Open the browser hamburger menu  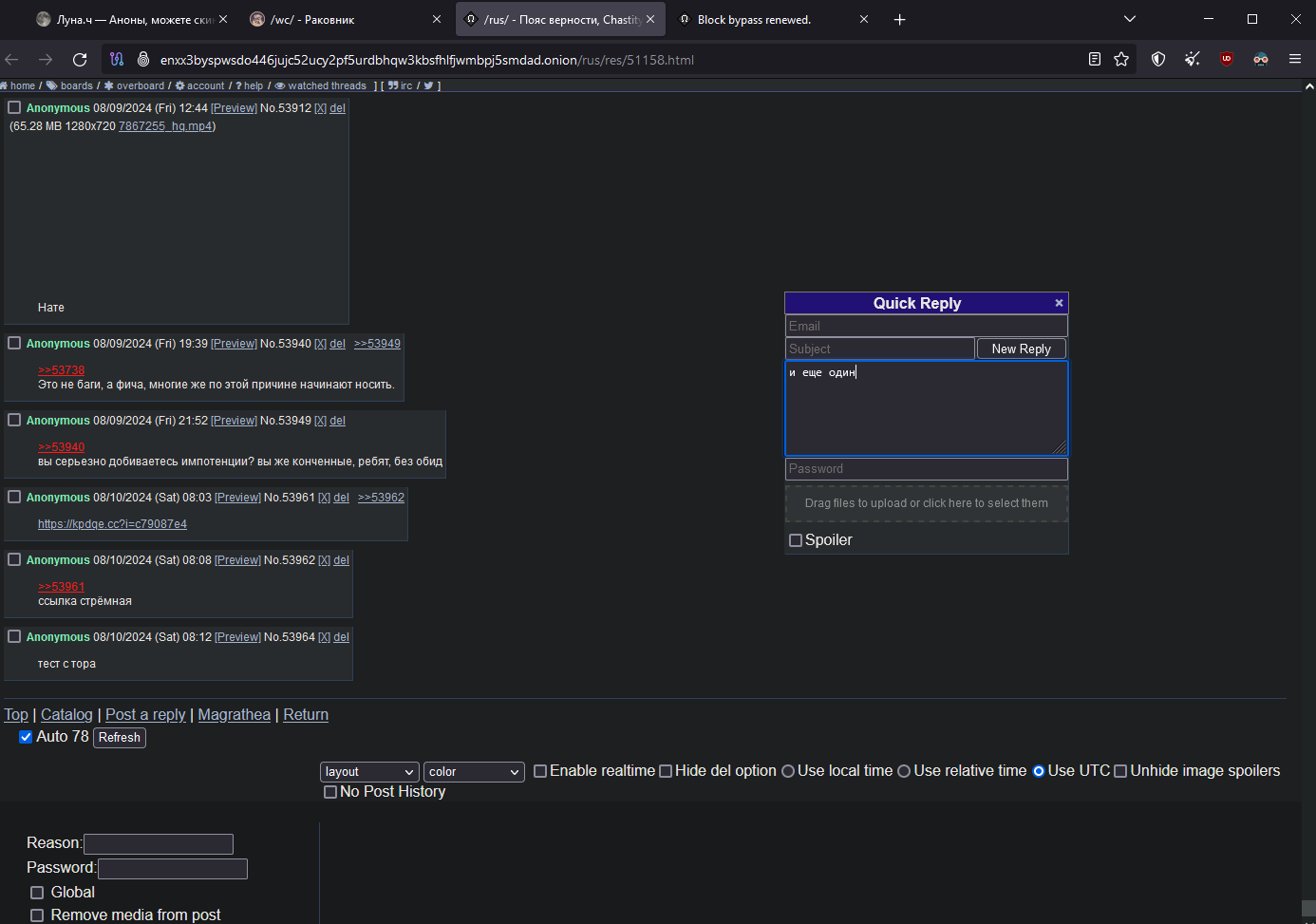[x=1295, y=59]
